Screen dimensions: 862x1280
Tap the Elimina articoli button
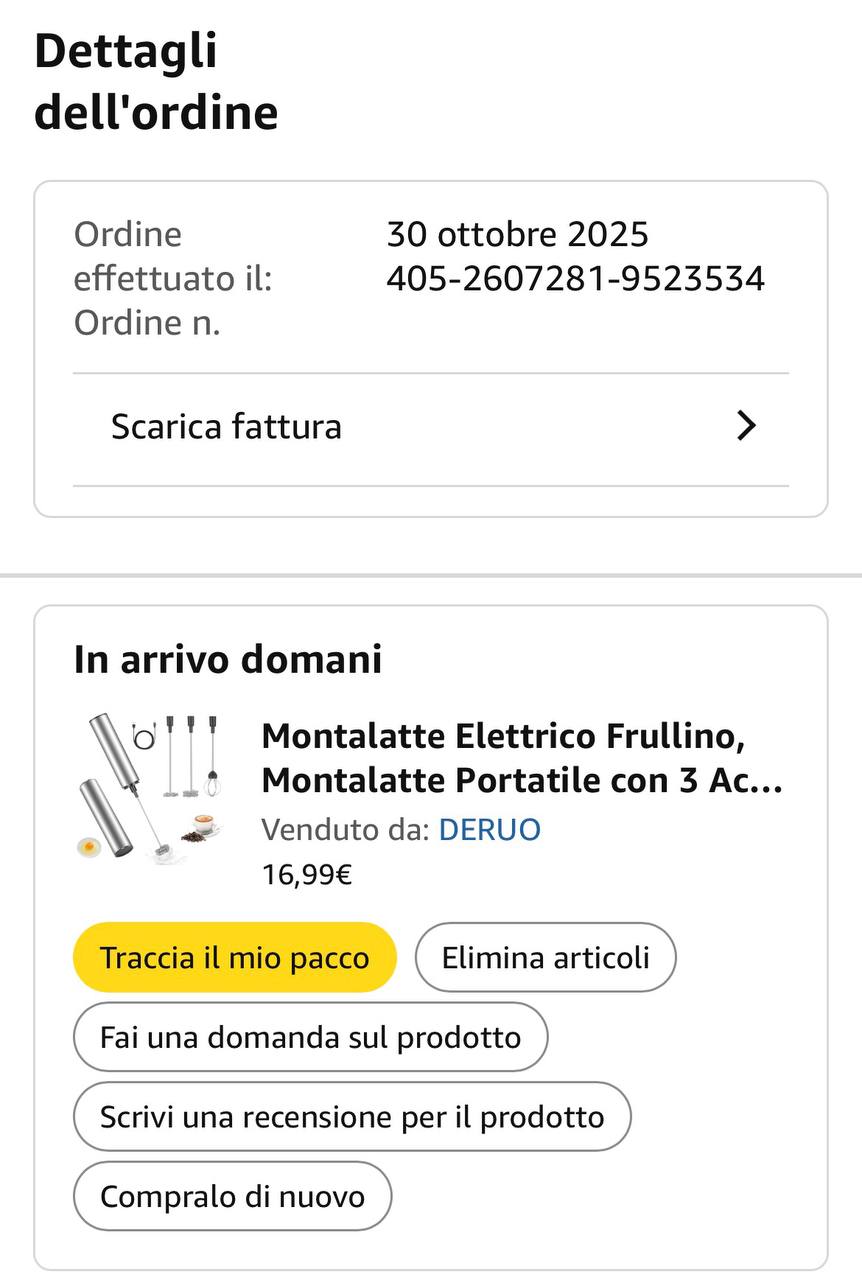click(x=545, y=958)
